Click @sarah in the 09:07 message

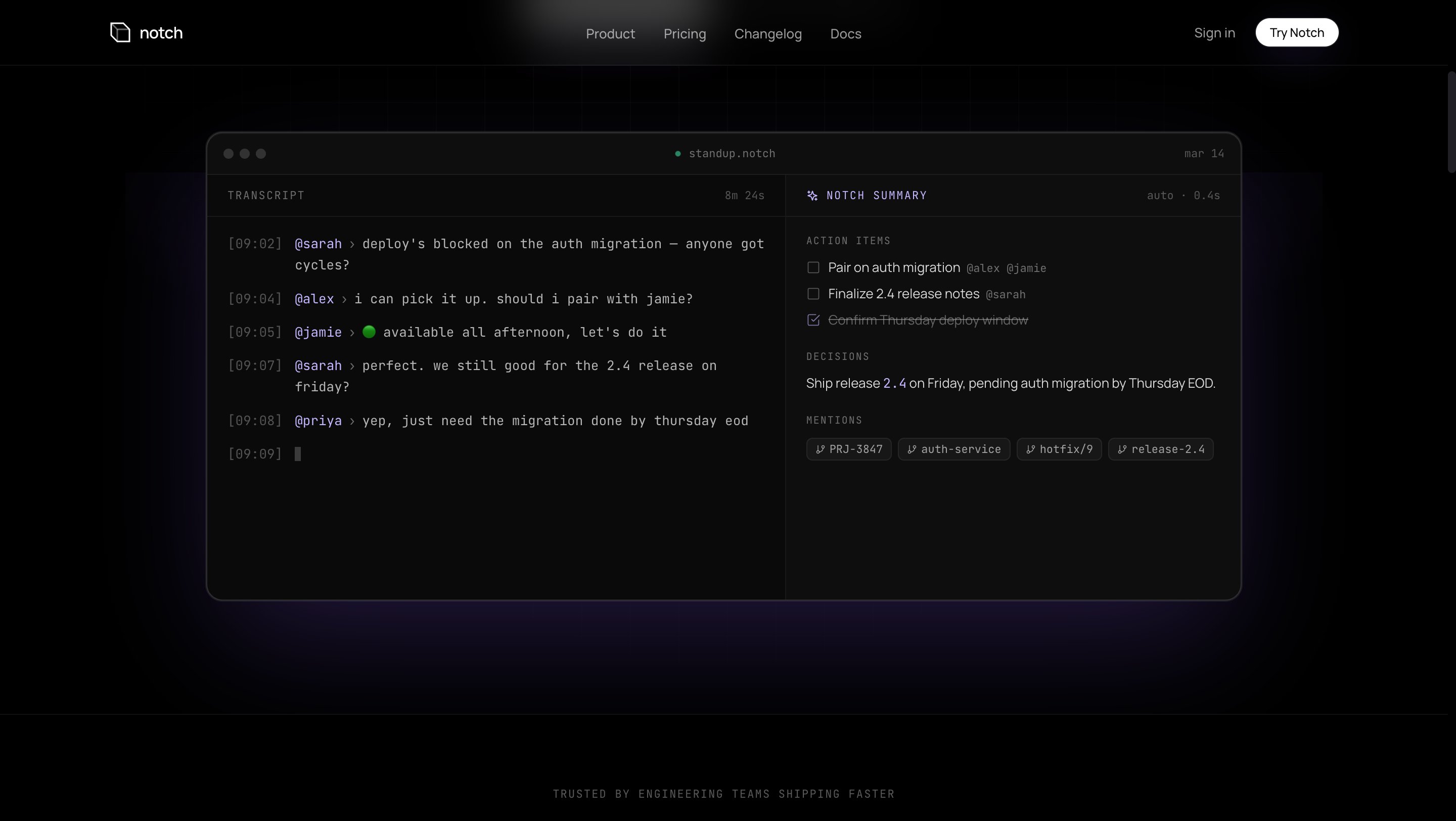click(318, 366)
